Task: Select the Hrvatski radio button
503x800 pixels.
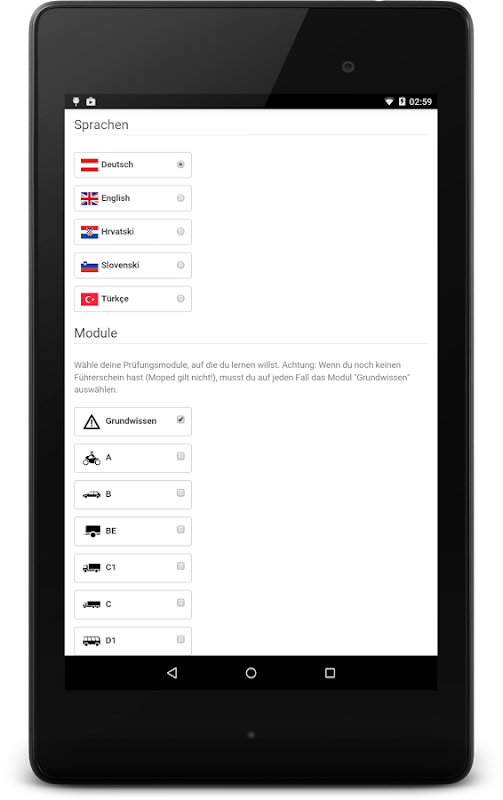Action: 181,232
